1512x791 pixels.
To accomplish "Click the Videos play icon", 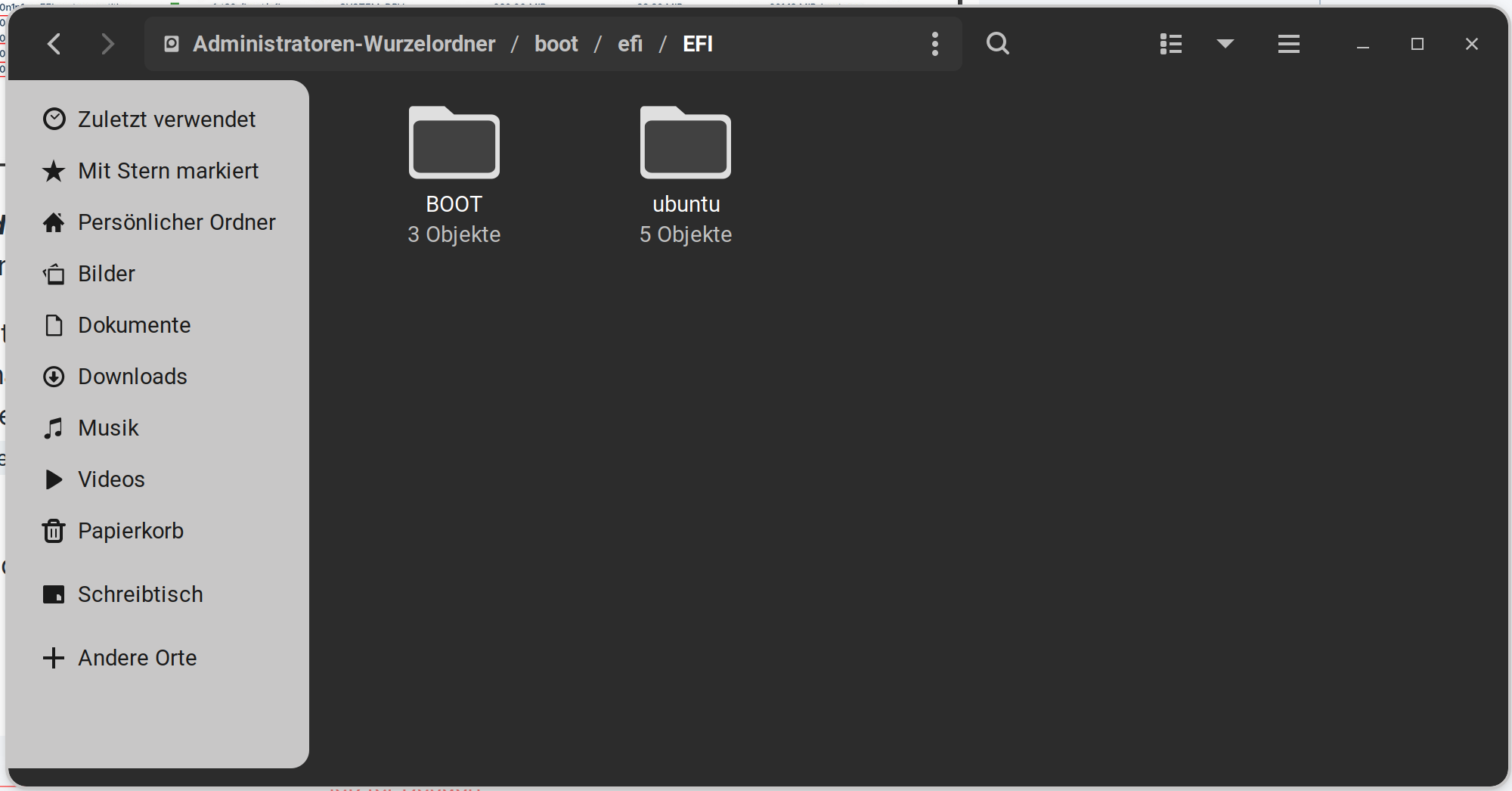I will (x=54, y=479).
